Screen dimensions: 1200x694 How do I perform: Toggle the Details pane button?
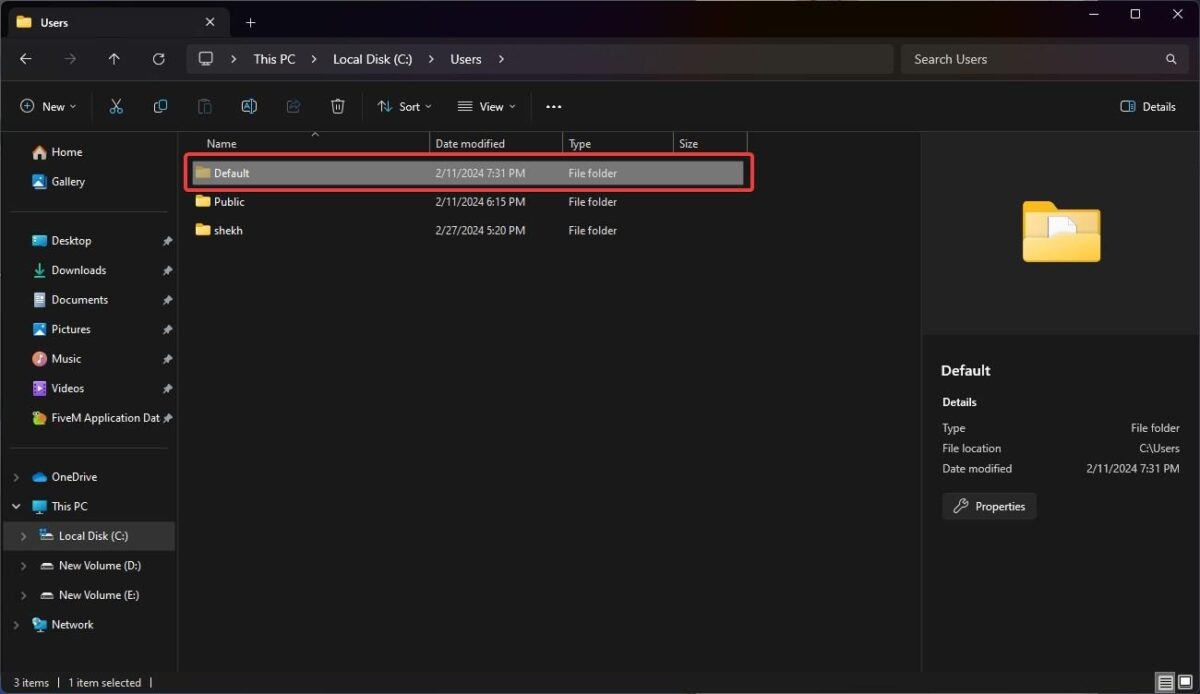pos(1148,107)
